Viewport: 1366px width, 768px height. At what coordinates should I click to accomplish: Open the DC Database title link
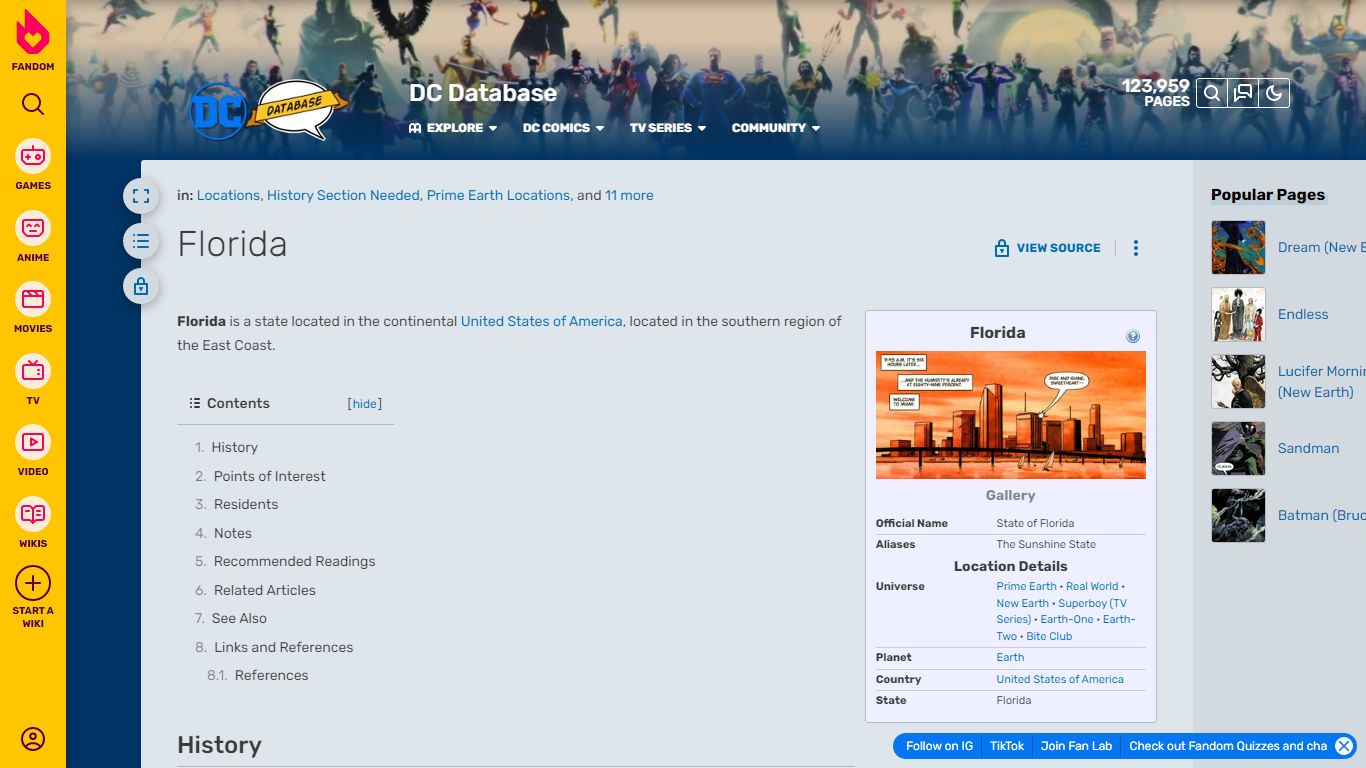click(x=483, y=93)
